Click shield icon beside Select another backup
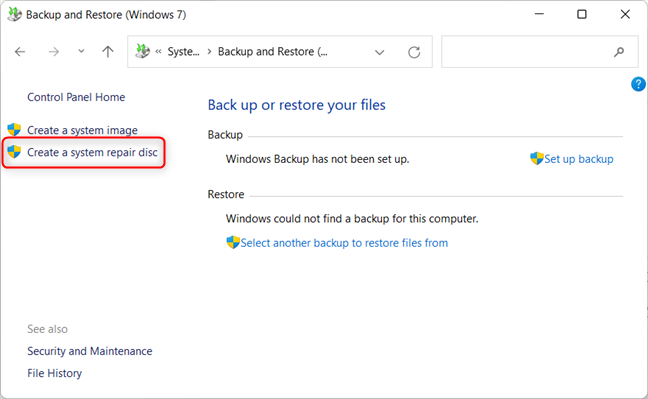 (x=233, y=242)
